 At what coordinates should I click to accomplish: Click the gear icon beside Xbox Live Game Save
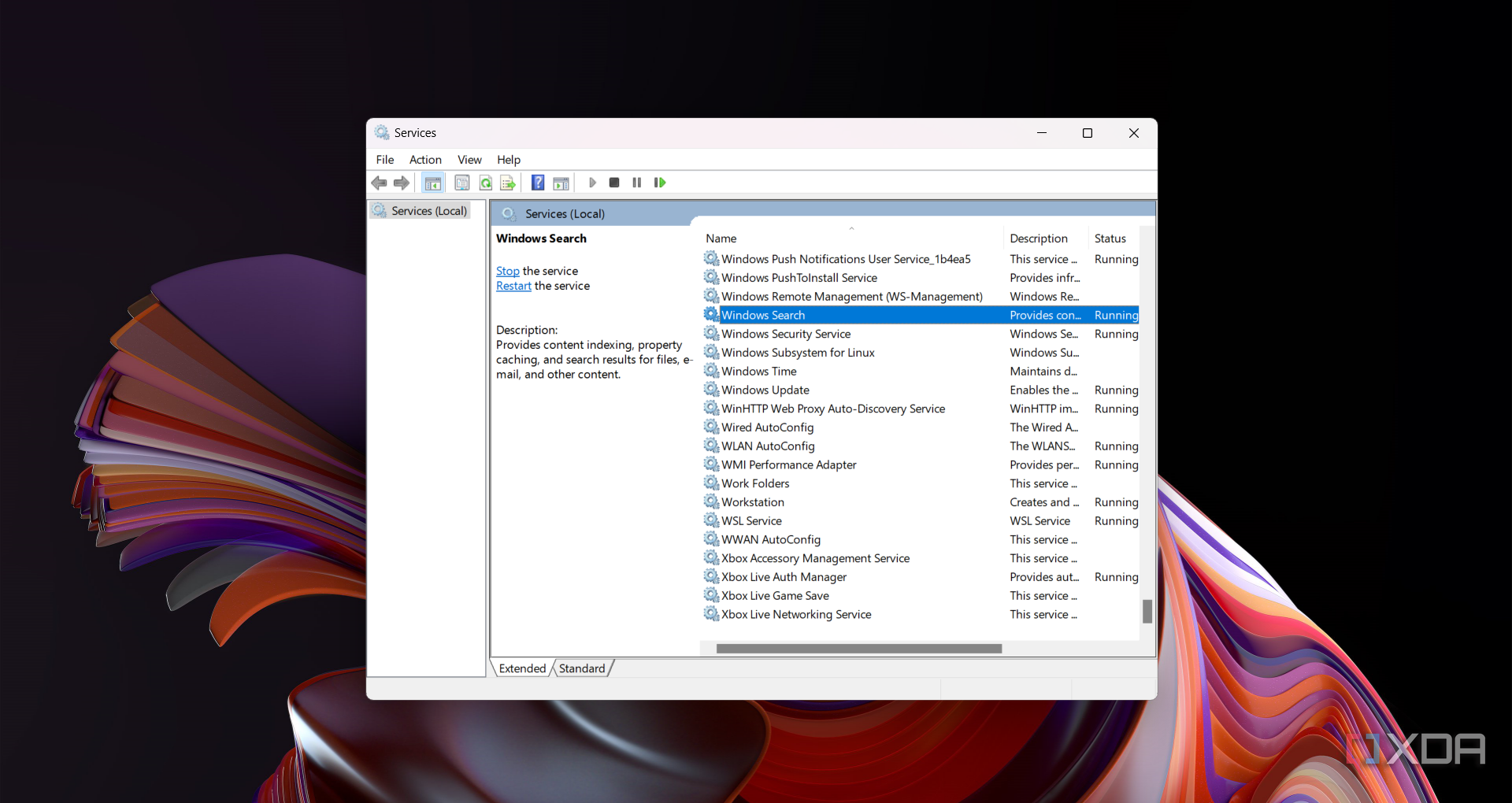pos(711,595)
